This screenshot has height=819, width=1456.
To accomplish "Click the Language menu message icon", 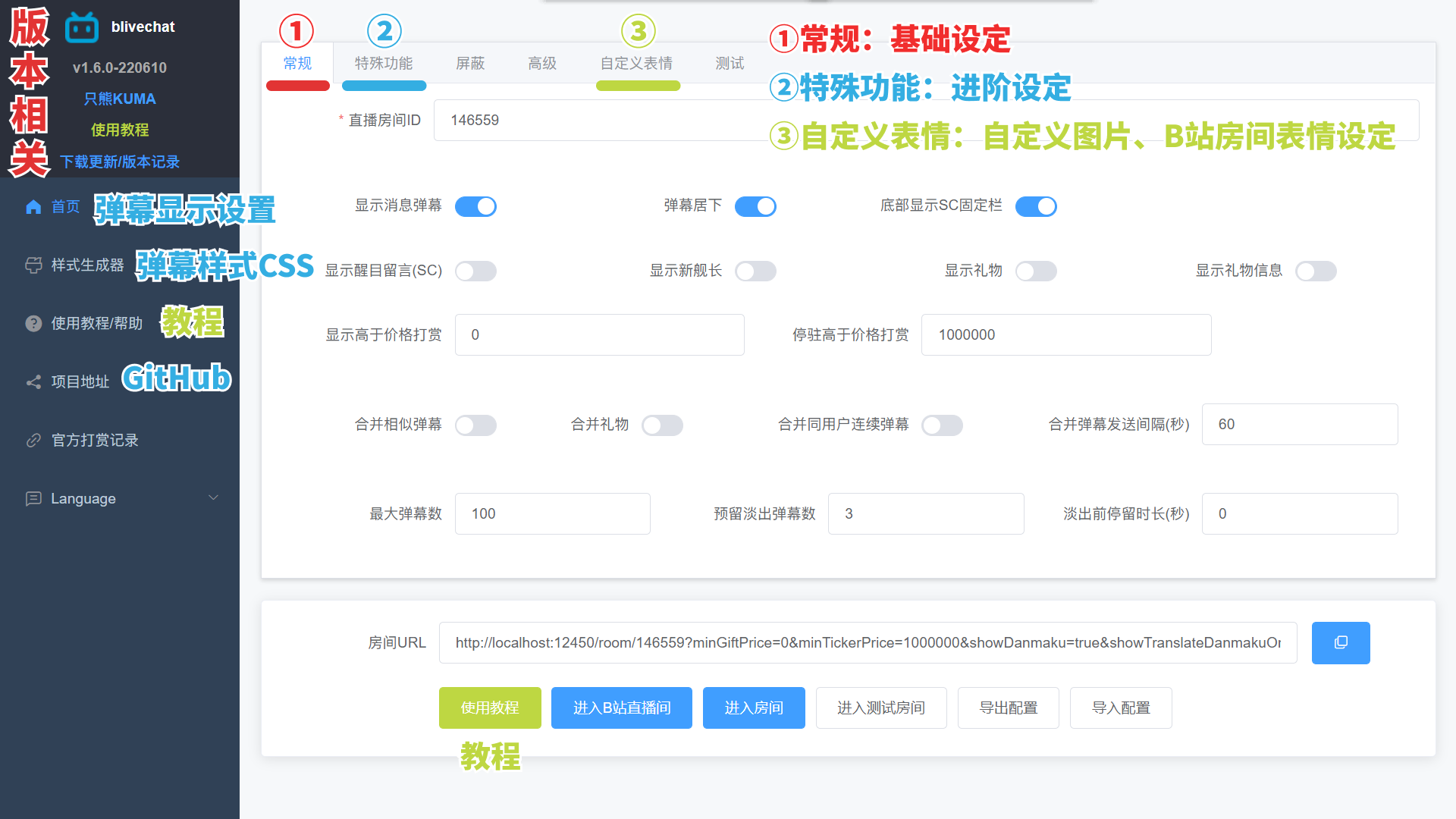I will tap(33, 499).
